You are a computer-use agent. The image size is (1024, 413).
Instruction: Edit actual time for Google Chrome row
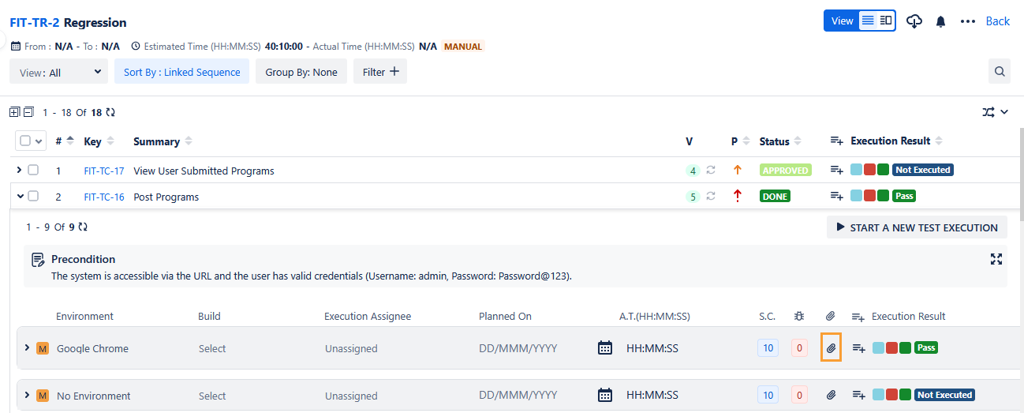[652, 348]
